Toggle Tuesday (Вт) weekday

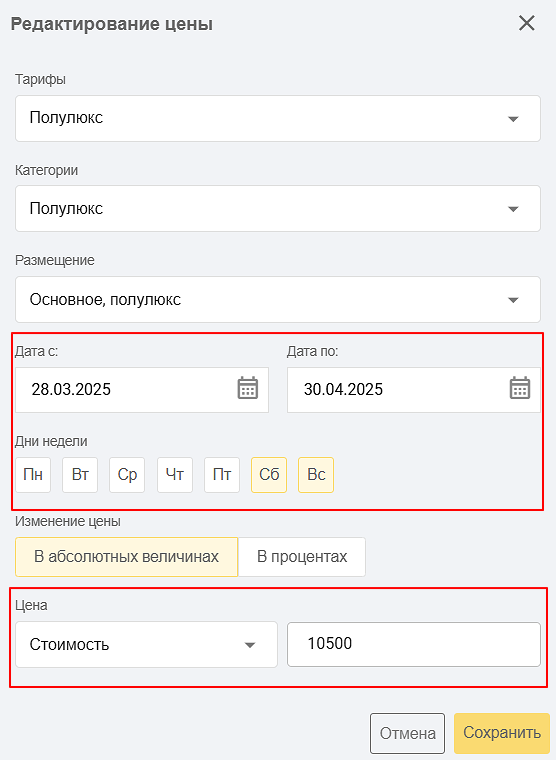coord(80,475)
